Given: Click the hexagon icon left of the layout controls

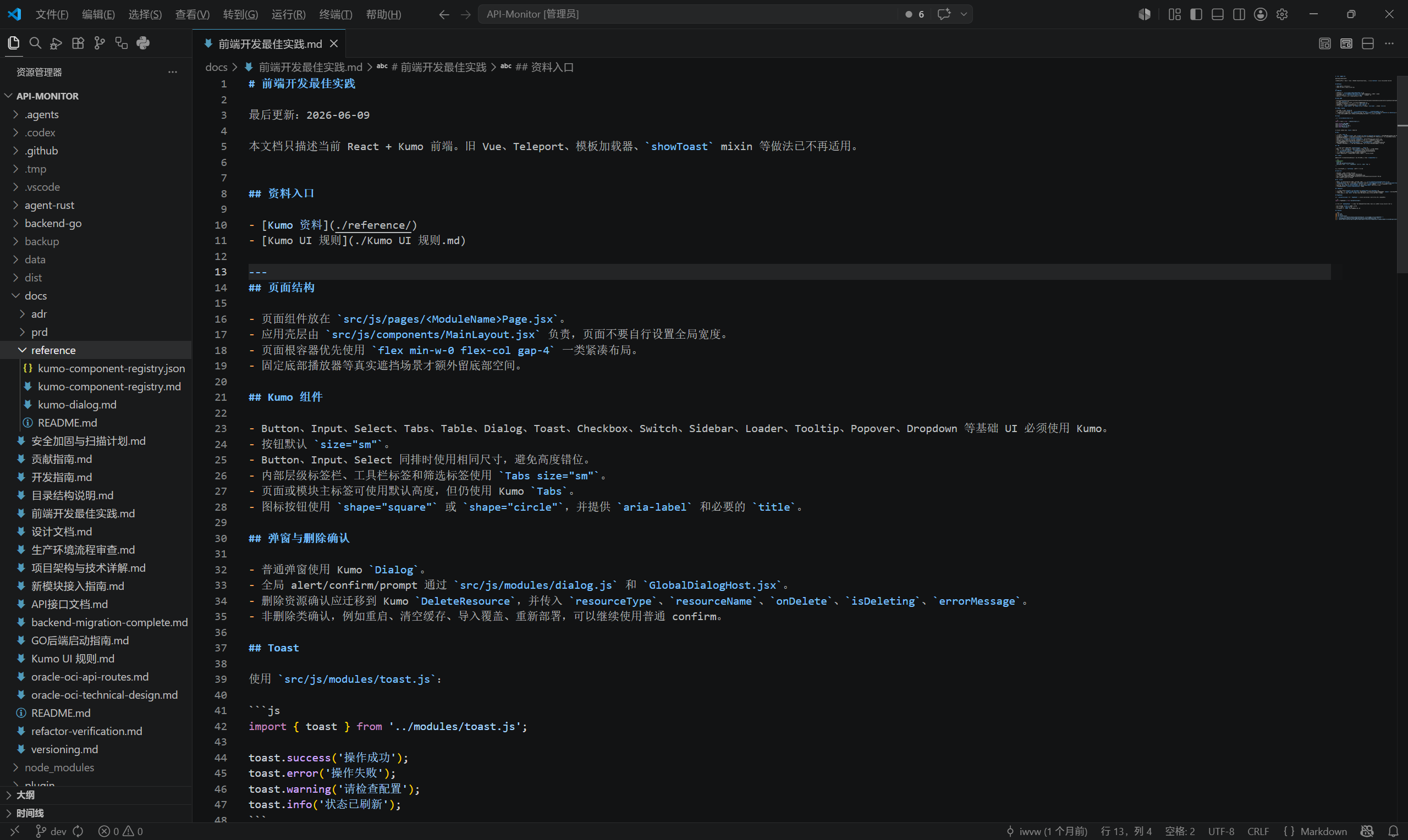Looking at the screenshot, I should (x=1144, y=14).
